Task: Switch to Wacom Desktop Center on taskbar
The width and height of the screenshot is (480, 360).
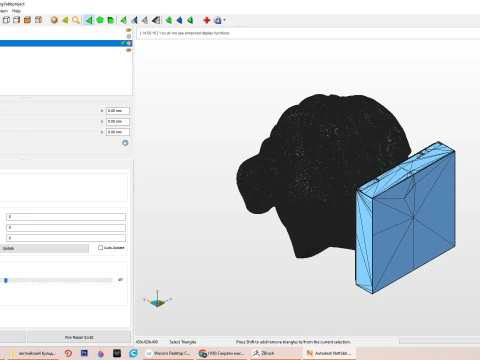Action: [168, 353]
